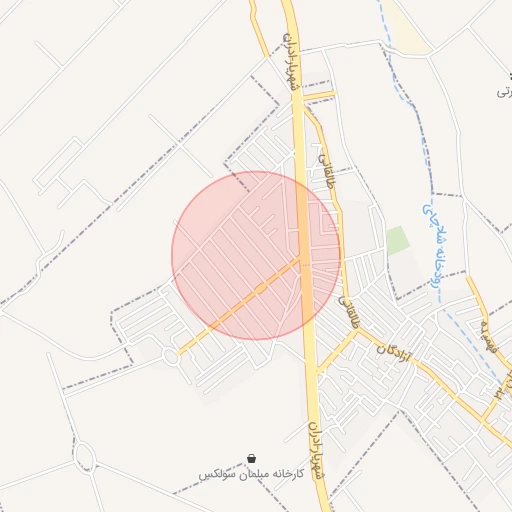The width and height of the screenshot is (512, 512).
Task: Select the کارخانه مبلمان سولکس place label
Action: pyautogui.click(x=251, y=474)
